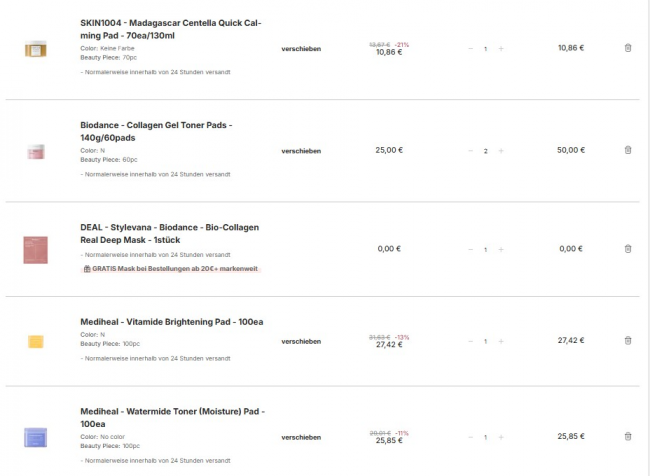Open the Mediheal Vitamide Brightening Pad thumbnail

(x=36, y=342)
